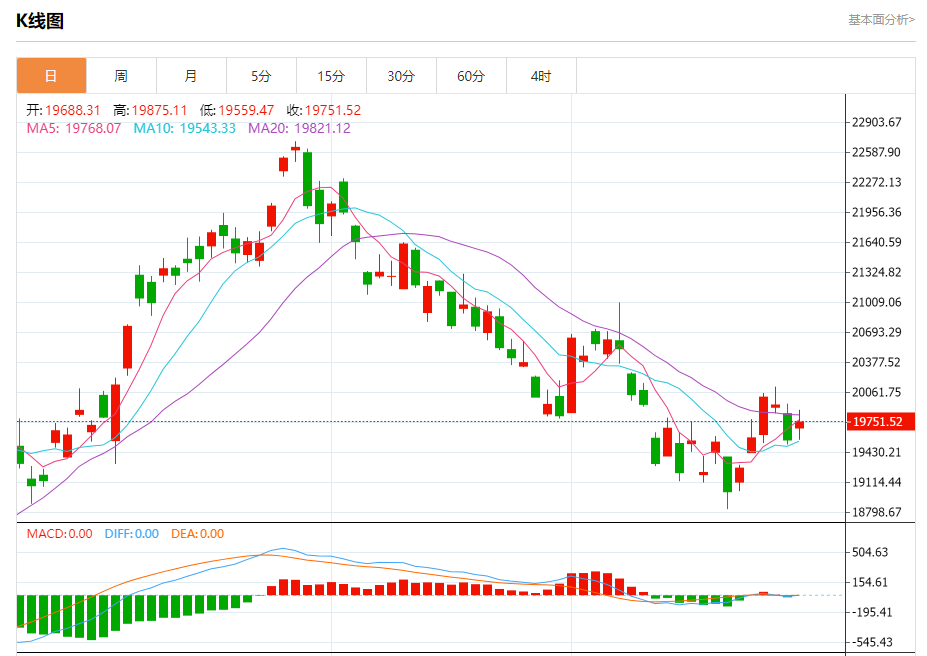Image resolution: width=927 pixels, height=656 pixels.
Task: Click the 22272.13 axis label
Action: click(x=876, y=182)
